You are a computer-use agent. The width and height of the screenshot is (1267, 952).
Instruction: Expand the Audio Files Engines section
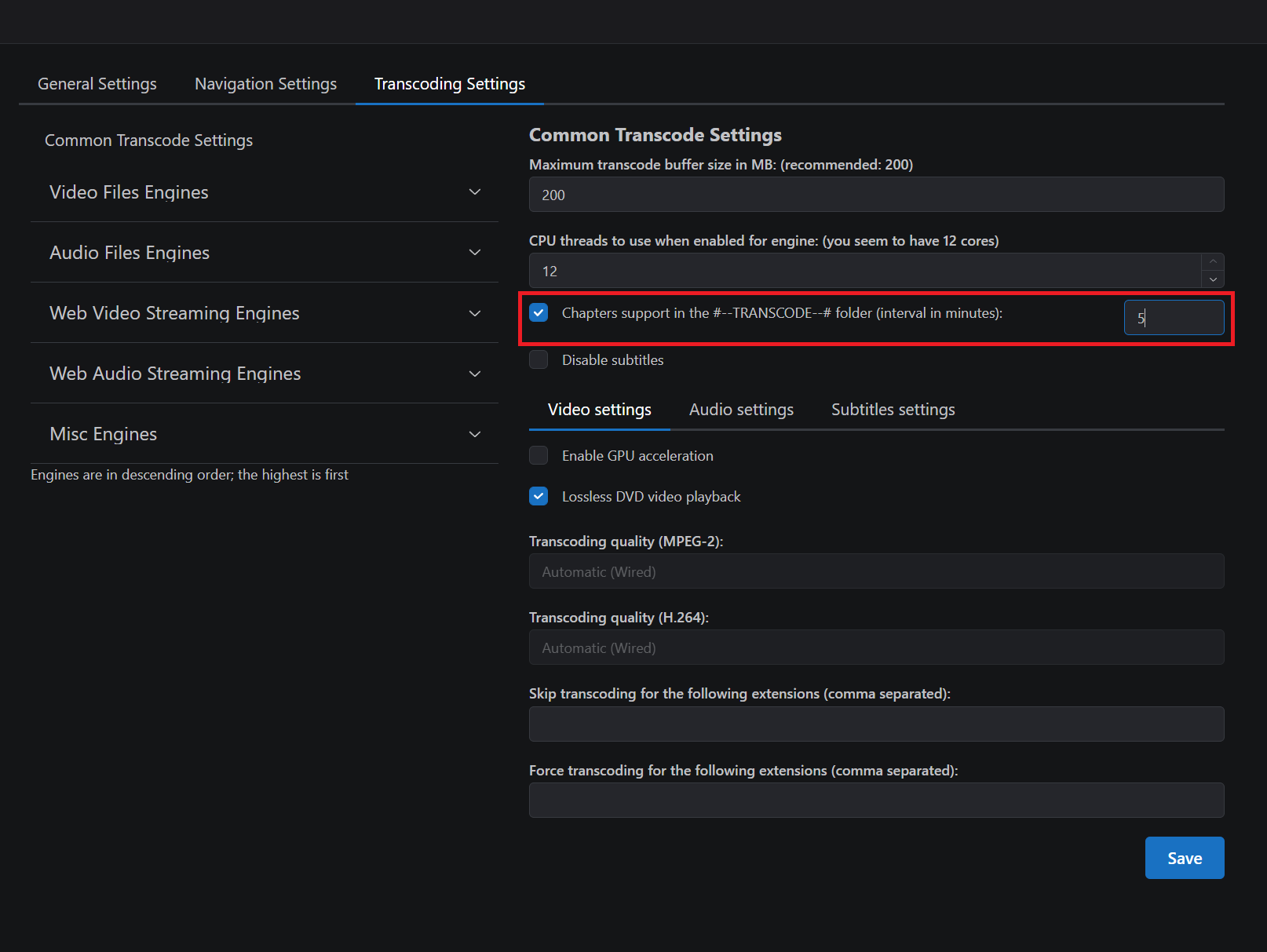pos(265,253)
